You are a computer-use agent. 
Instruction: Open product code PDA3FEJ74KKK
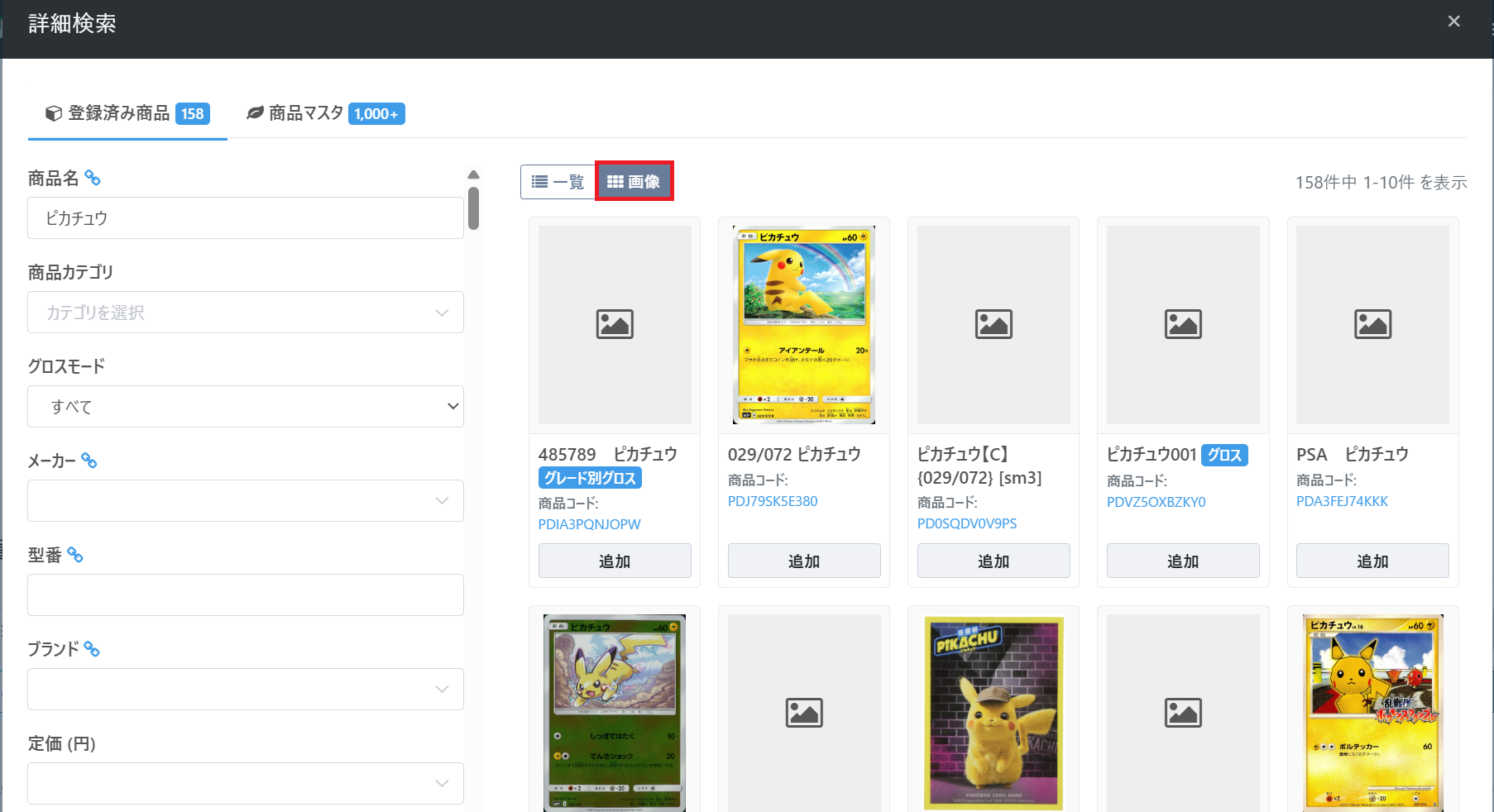(1342, 501)
